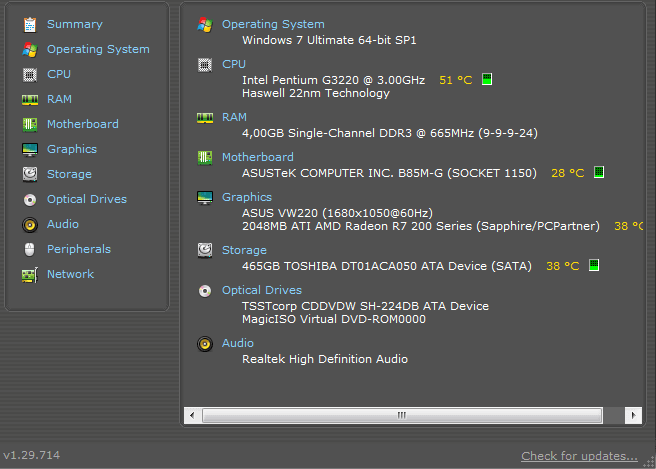This screenshot has width=656, height=469.
Task: Click the storage temperature green indicator
Action: (x=593, y=266)
